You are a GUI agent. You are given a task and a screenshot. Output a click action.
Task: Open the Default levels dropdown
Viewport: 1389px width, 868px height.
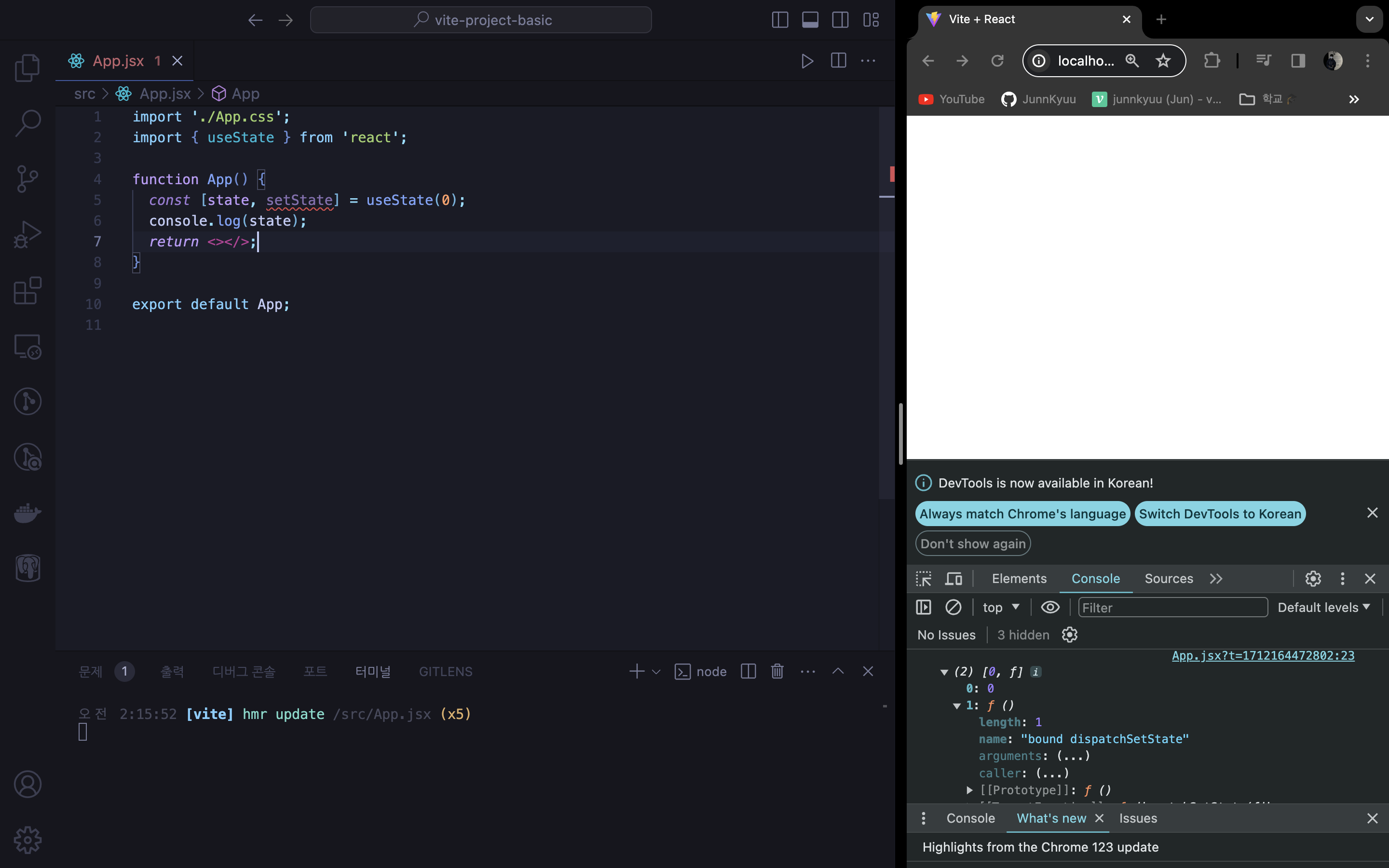(1323, 608)
